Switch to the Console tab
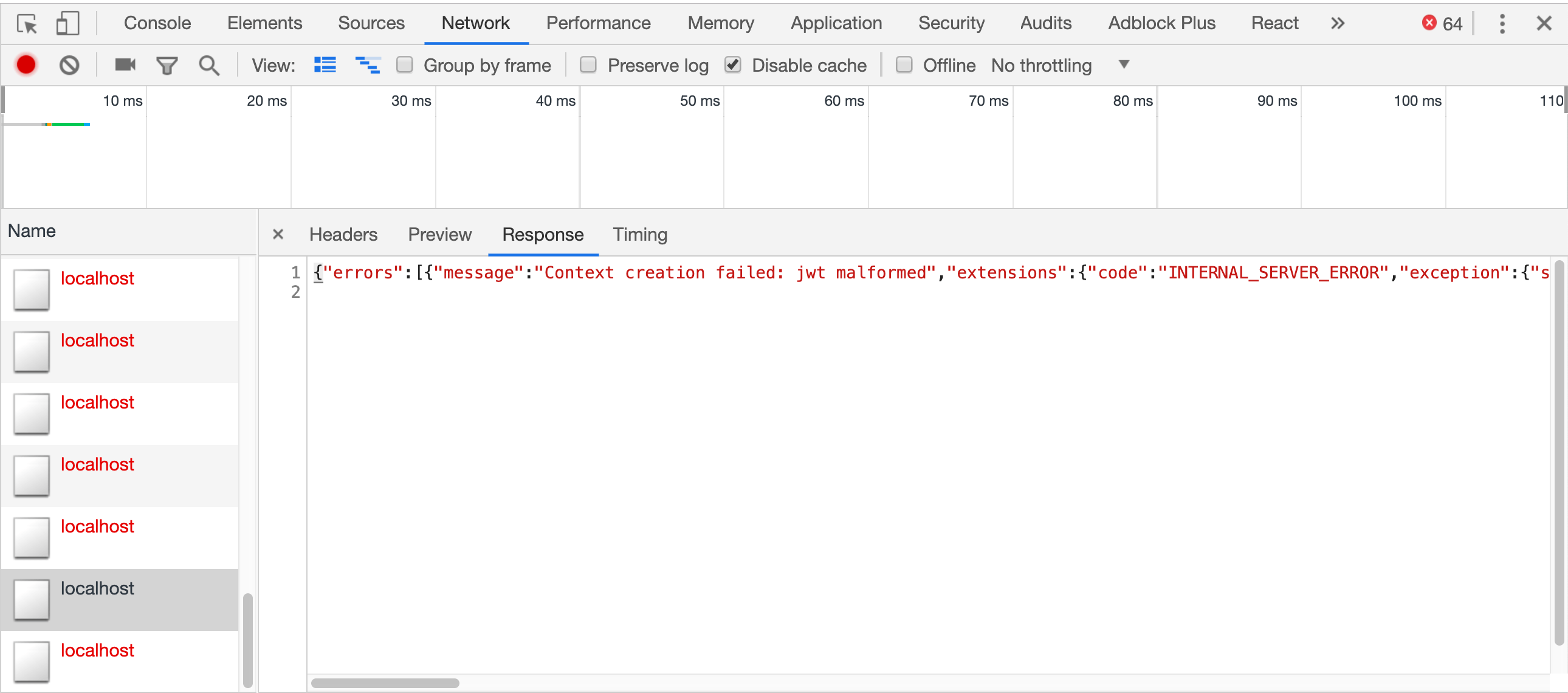1568x693 pixels. (x=157, y=24)
